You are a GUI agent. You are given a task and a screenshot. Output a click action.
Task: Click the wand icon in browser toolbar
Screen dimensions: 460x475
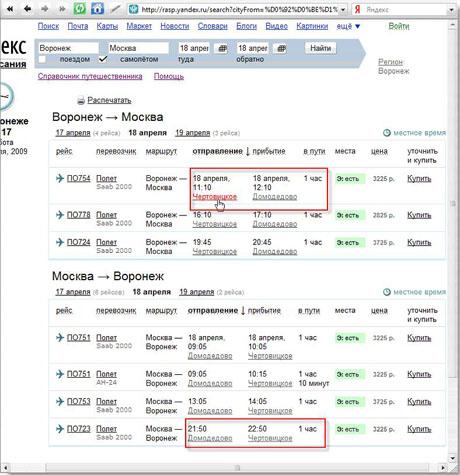(116, 9)
